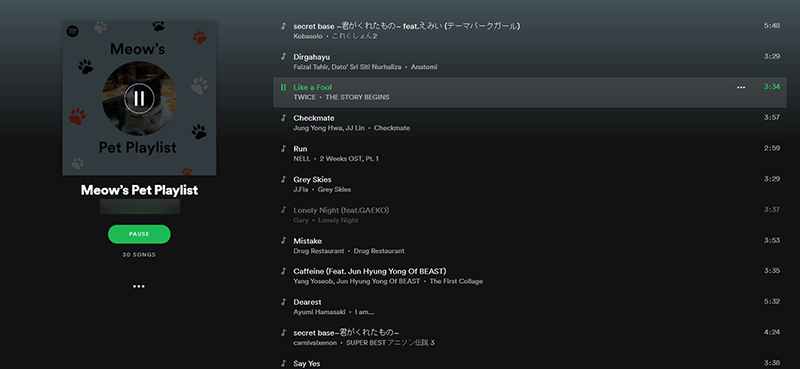The height and width of the screenshot is (369, 800).
Task: Select the Dirgahayu track title
Action: coord(312,57)
